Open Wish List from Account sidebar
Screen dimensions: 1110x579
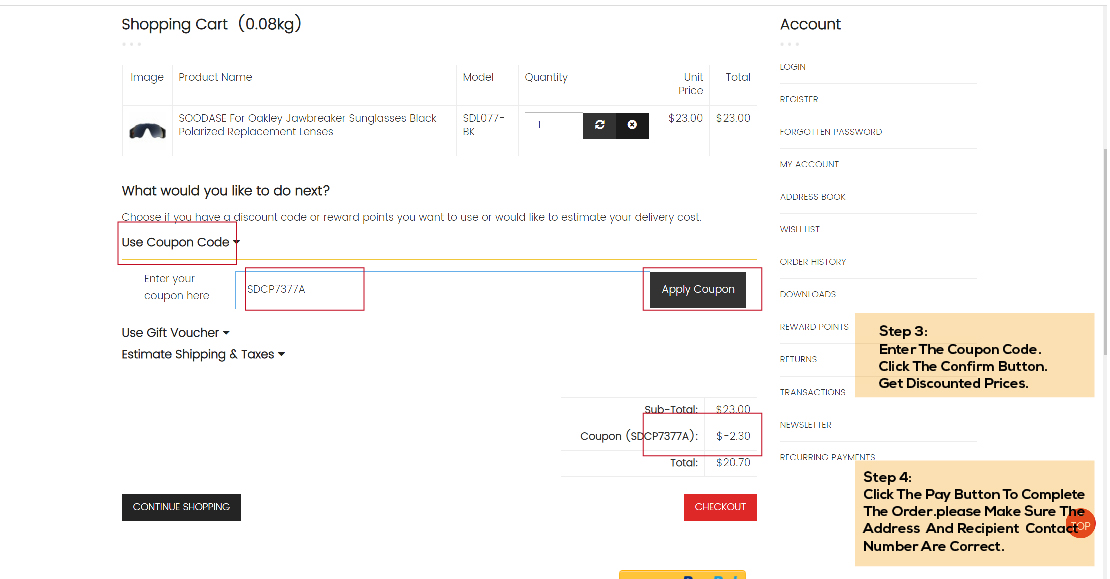pyautogui.click(x=800, y=229)
